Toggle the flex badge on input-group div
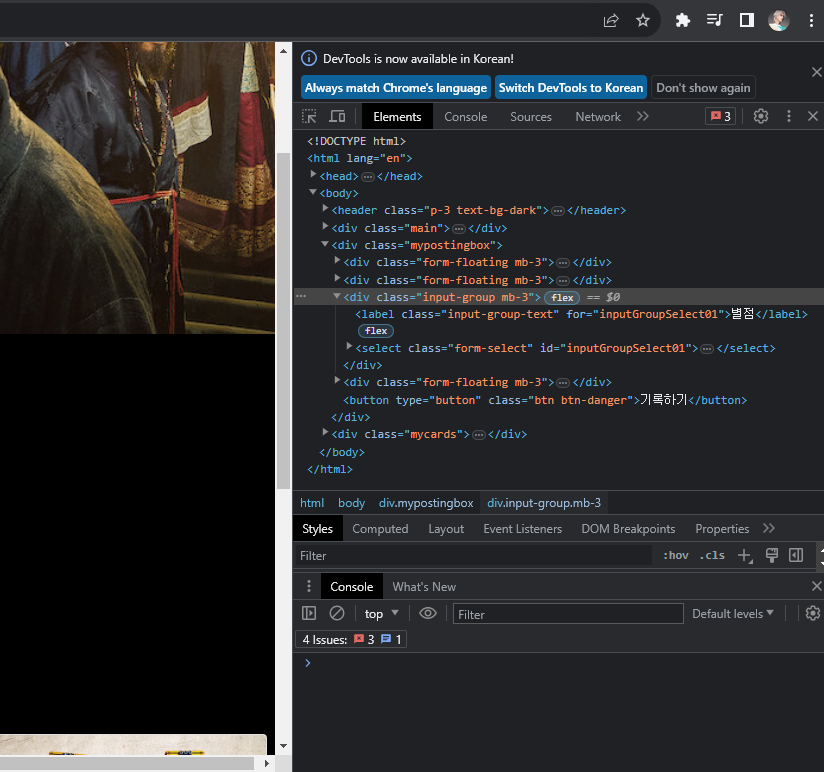 (562, 297)
